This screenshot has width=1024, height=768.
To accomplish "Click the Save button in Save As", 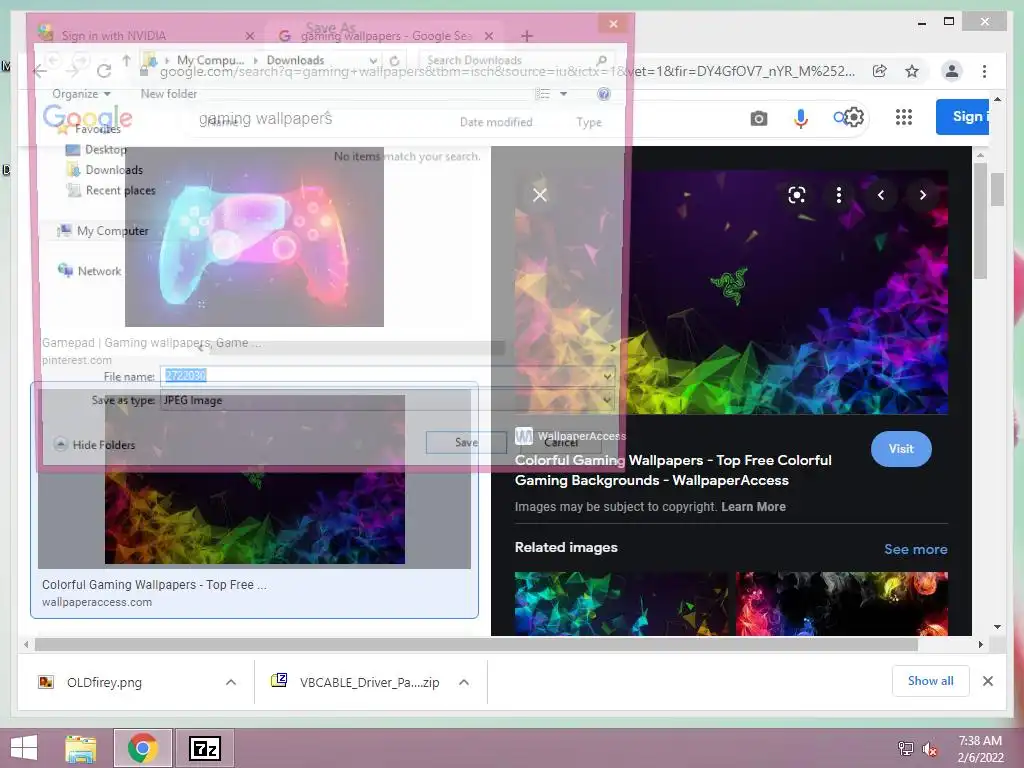I will tap(466, 442).
